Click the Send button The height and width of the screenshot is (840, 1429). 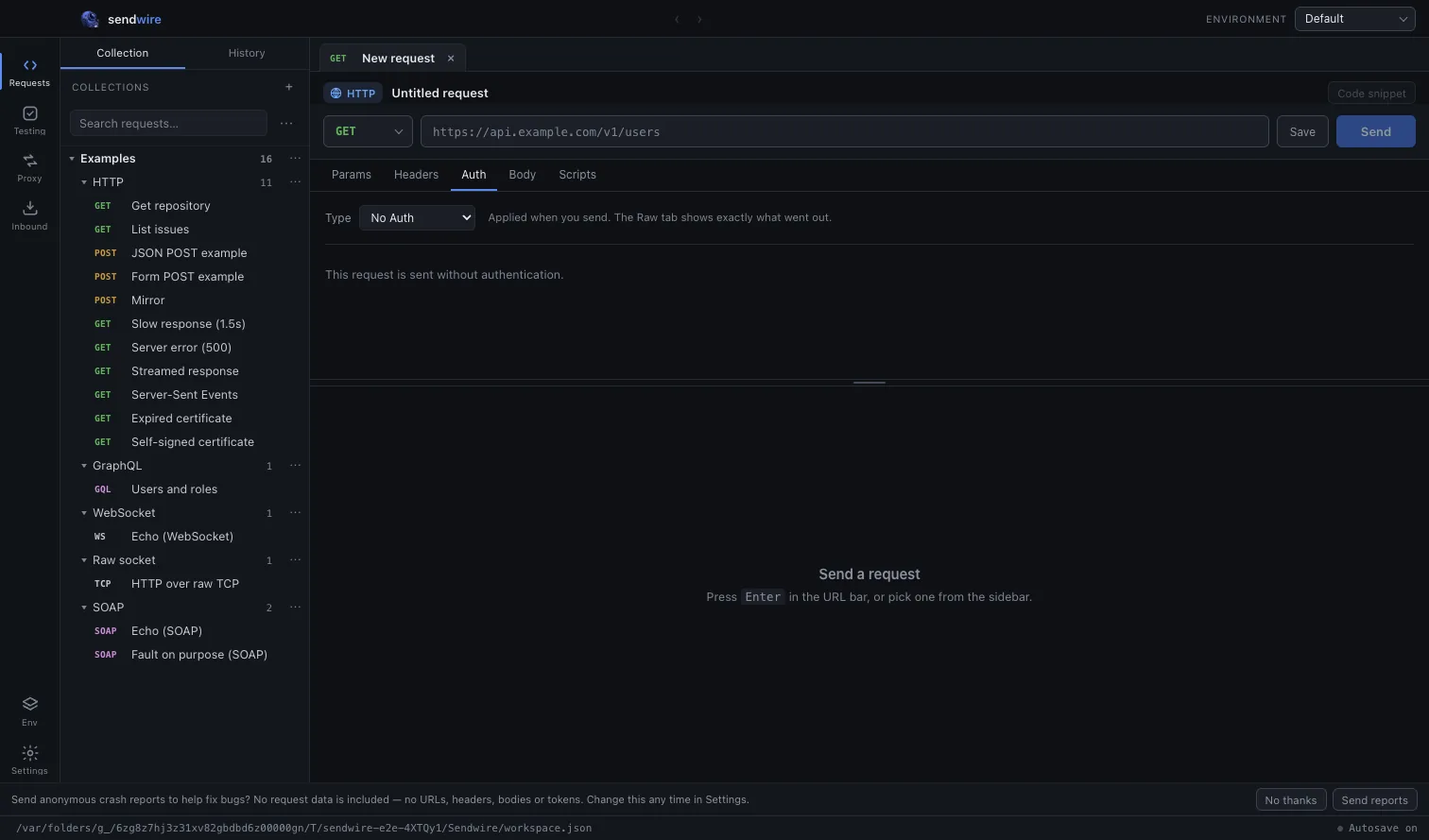[1376, 131]
